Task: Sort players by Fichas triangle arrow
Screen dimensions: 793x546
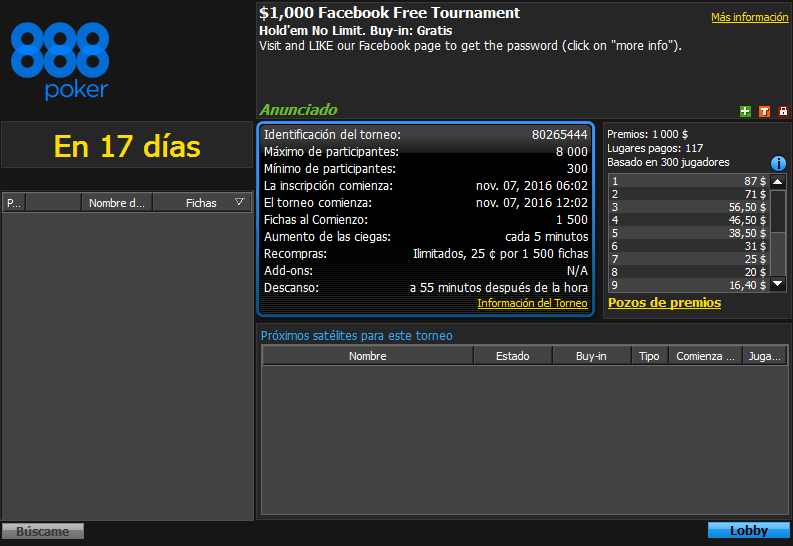Action: 239,202
